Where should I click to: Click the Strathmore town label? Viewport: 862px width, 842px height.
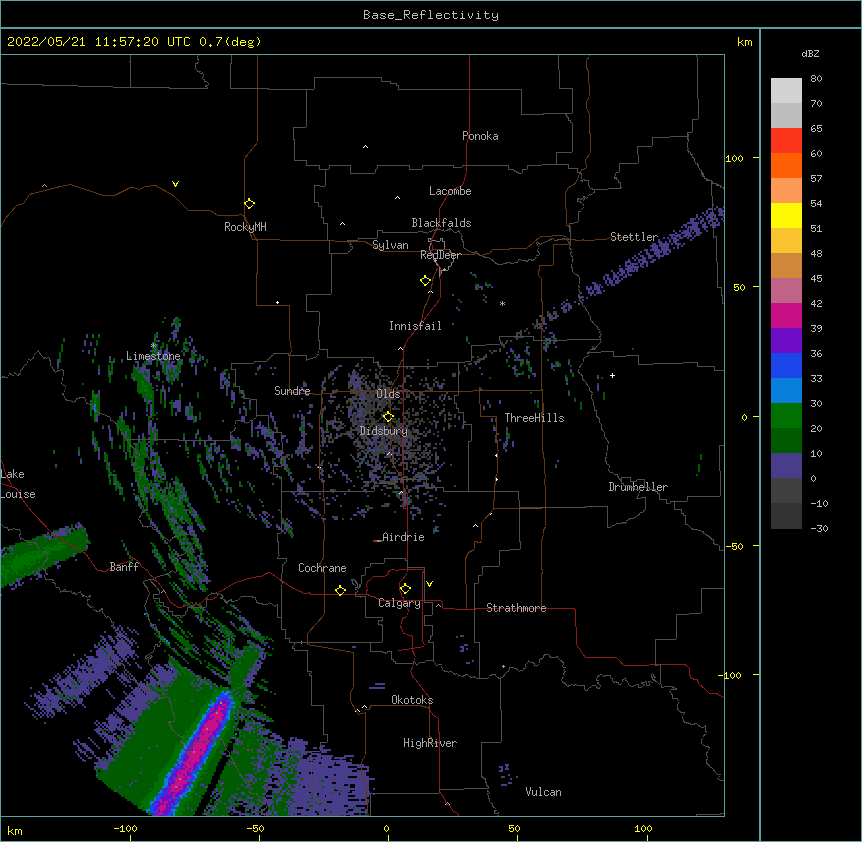click(x=516, y=608)
